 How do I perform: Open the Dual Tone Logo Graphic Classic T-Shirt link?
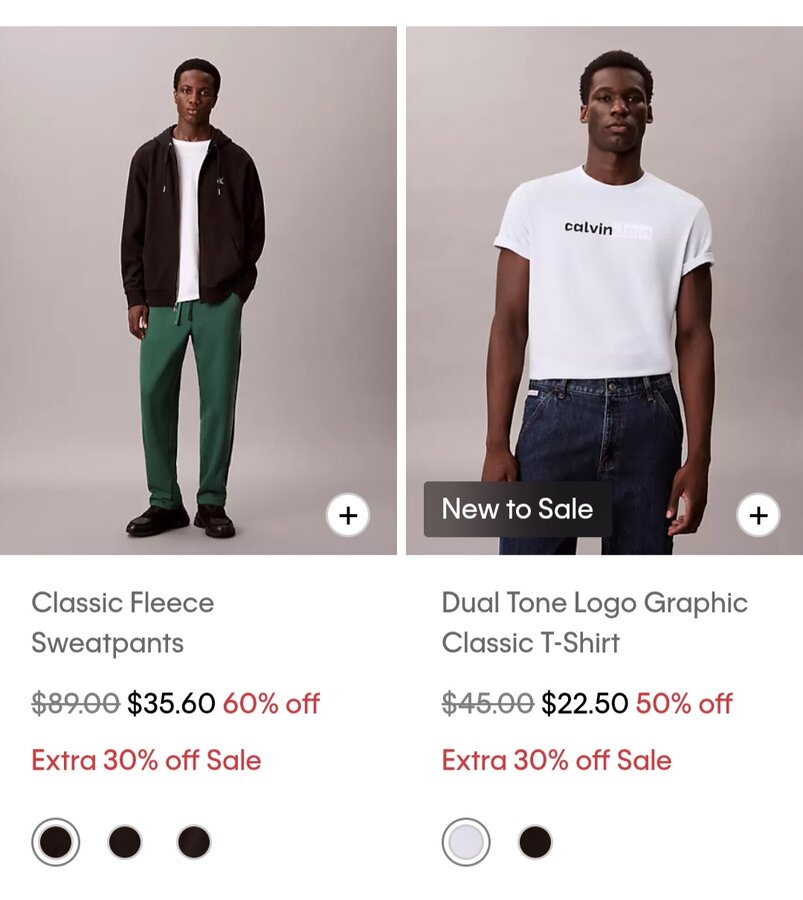pyautogui.click(x=595, y=623)
